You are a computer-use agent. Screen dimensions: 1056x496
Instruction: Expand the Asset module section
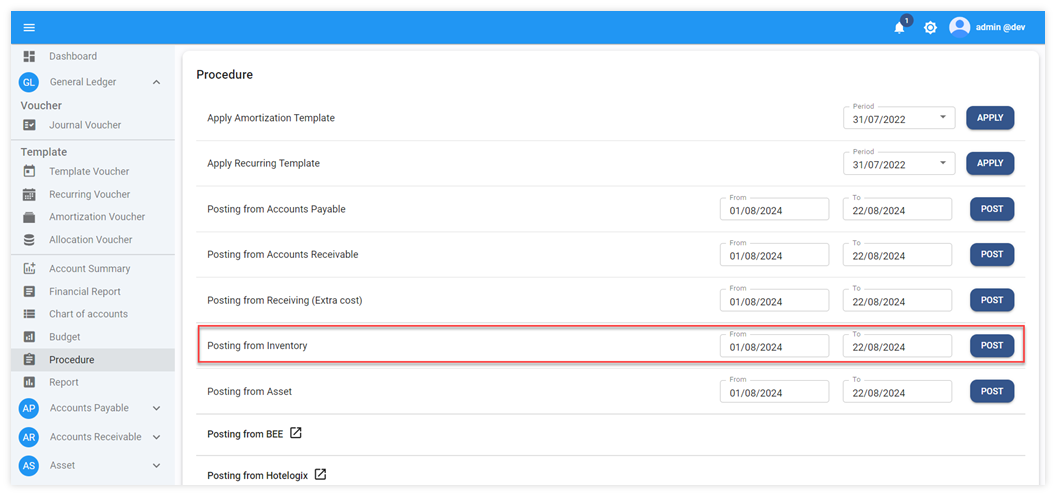(156, 465)
